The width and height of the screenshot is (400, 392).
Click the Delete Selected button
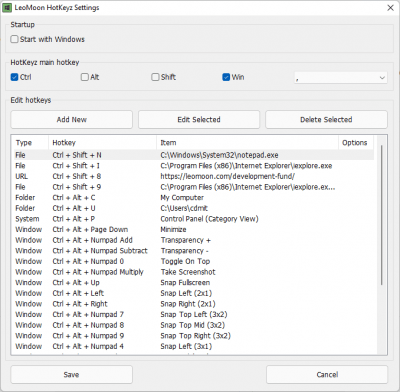[326, 120]
